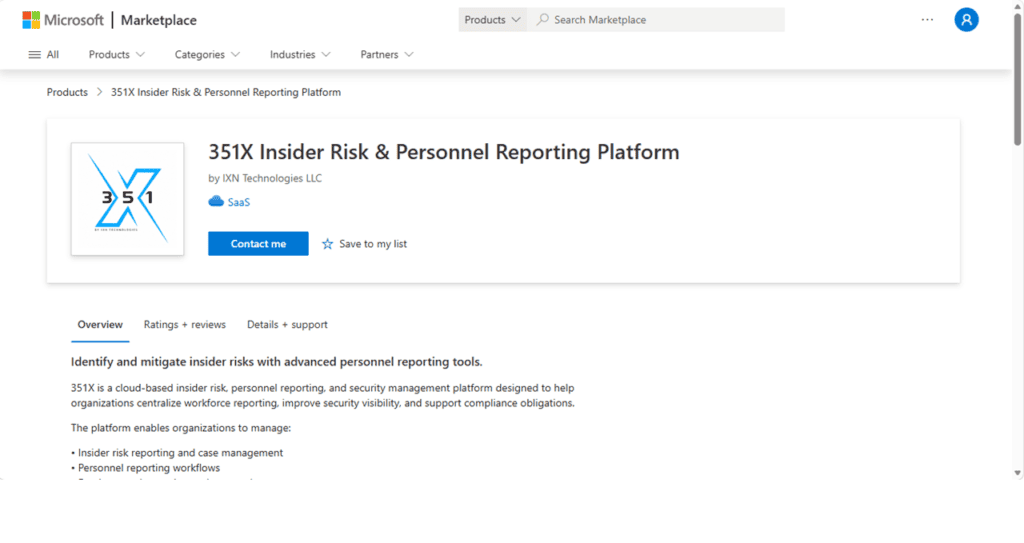
Task: Click the 351X product logo thumbnail
Action: pyautogui.click(x=127, y=199)
